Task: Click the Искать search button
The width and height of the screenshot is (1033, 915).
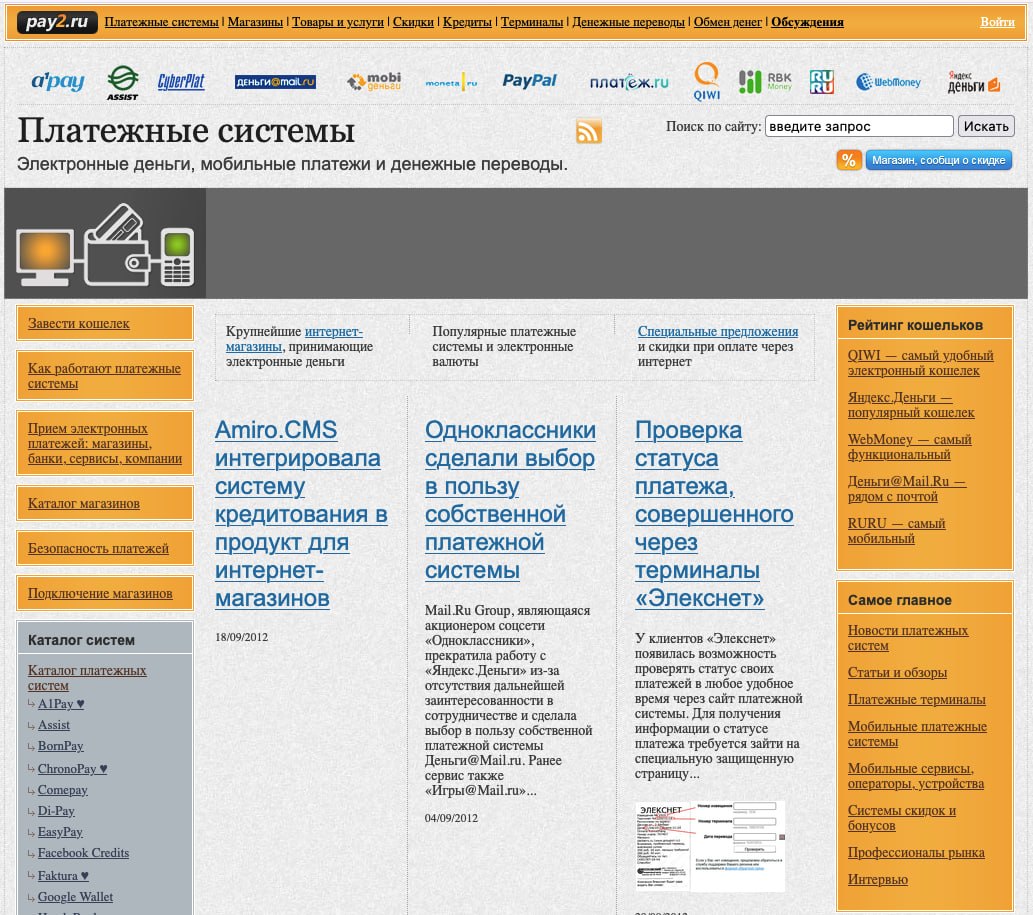Action: click(986, 126)
